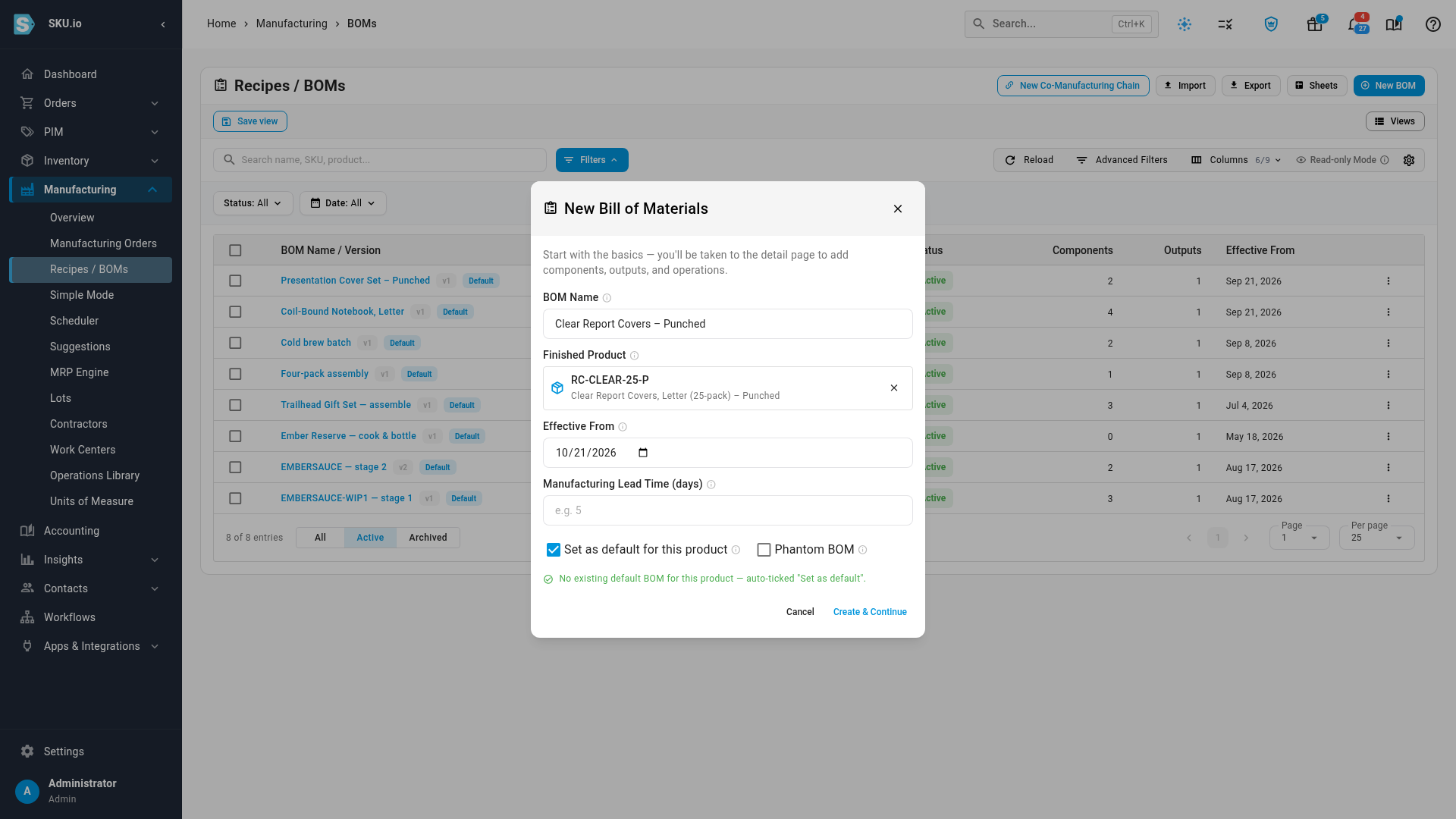
Task: Open row menu for Presentation Cover Set
Action: coord(1388,281)
